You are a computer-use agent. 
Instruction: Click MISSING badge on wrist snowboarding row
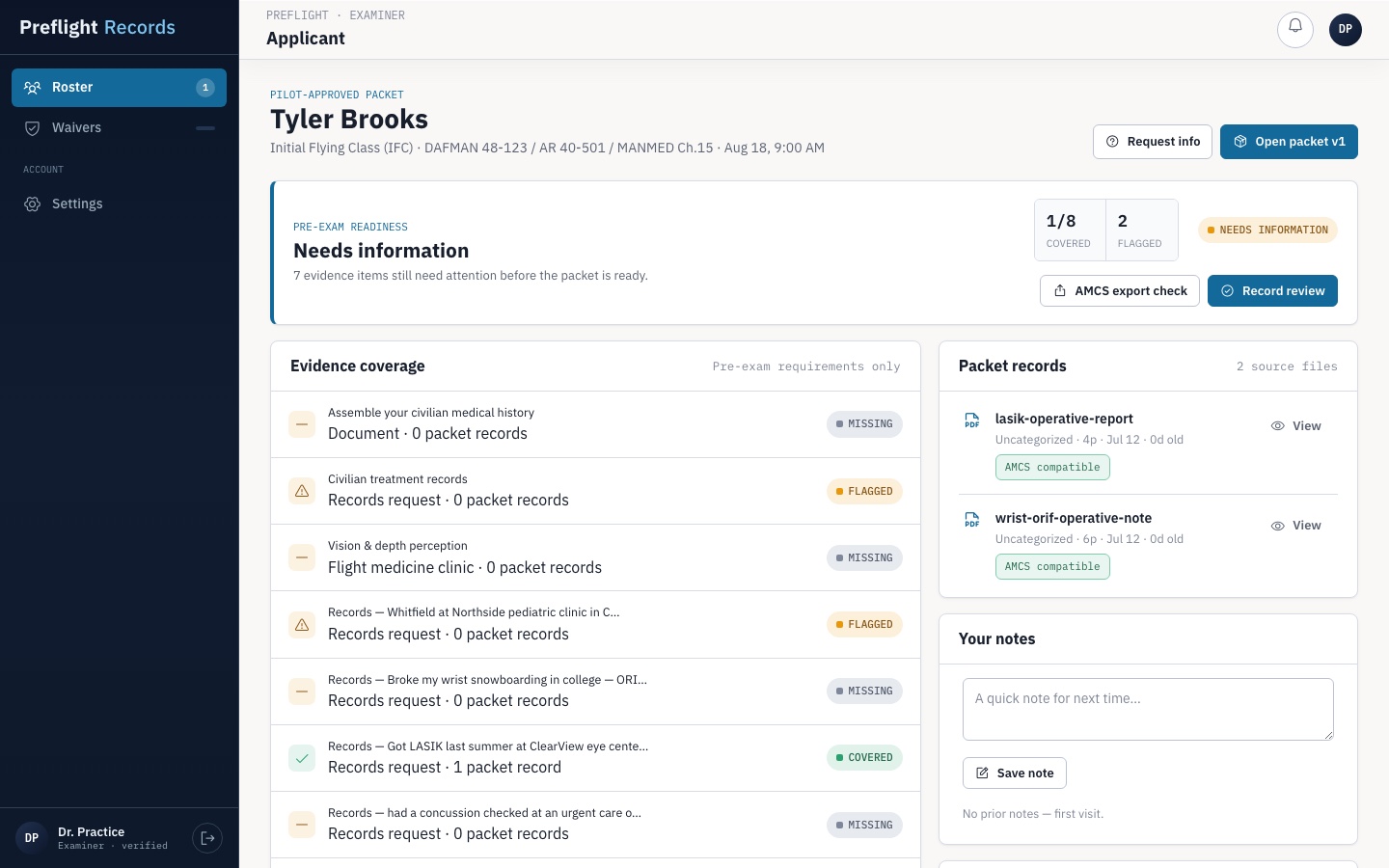[x=864, y=692]
